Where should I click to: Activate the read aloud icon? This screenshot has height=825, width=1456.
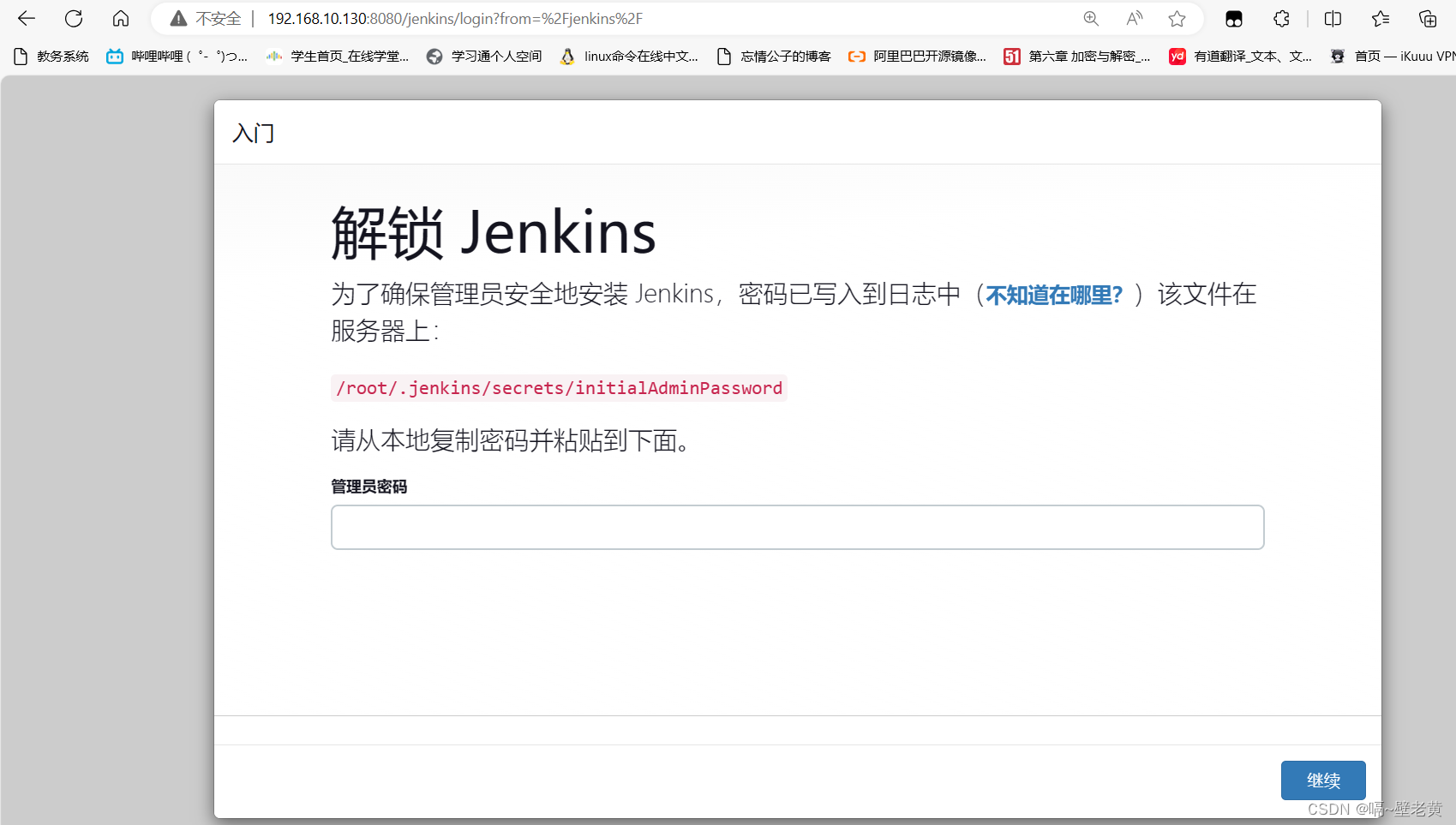[x=1135, y=19]
